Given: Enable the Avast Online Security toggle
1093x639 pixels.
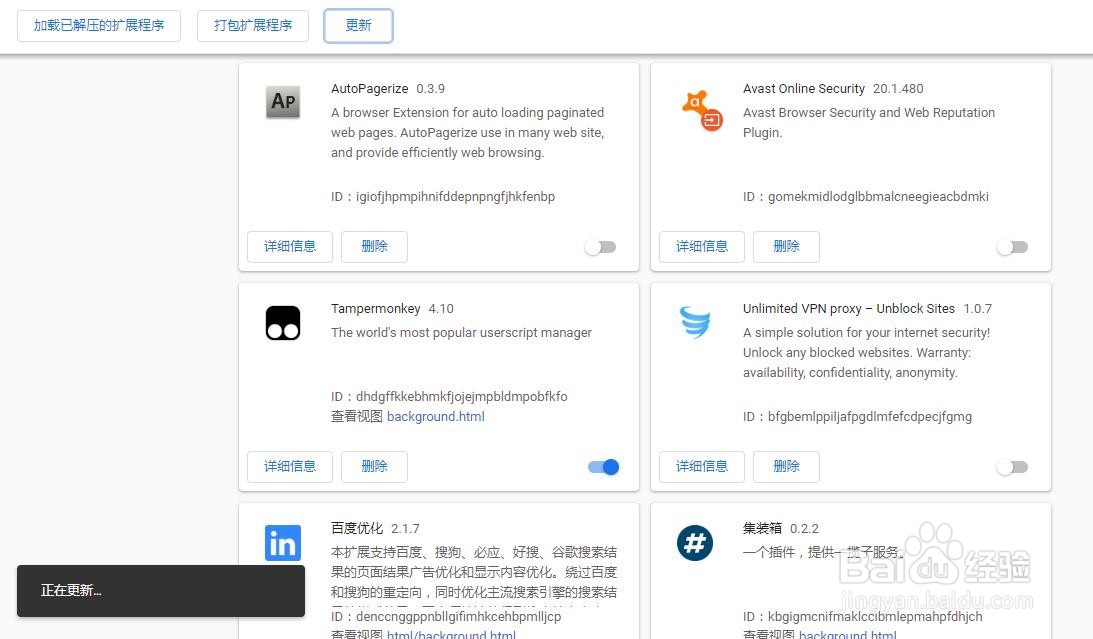Looking at the screenshot, I should point(1013,247).
